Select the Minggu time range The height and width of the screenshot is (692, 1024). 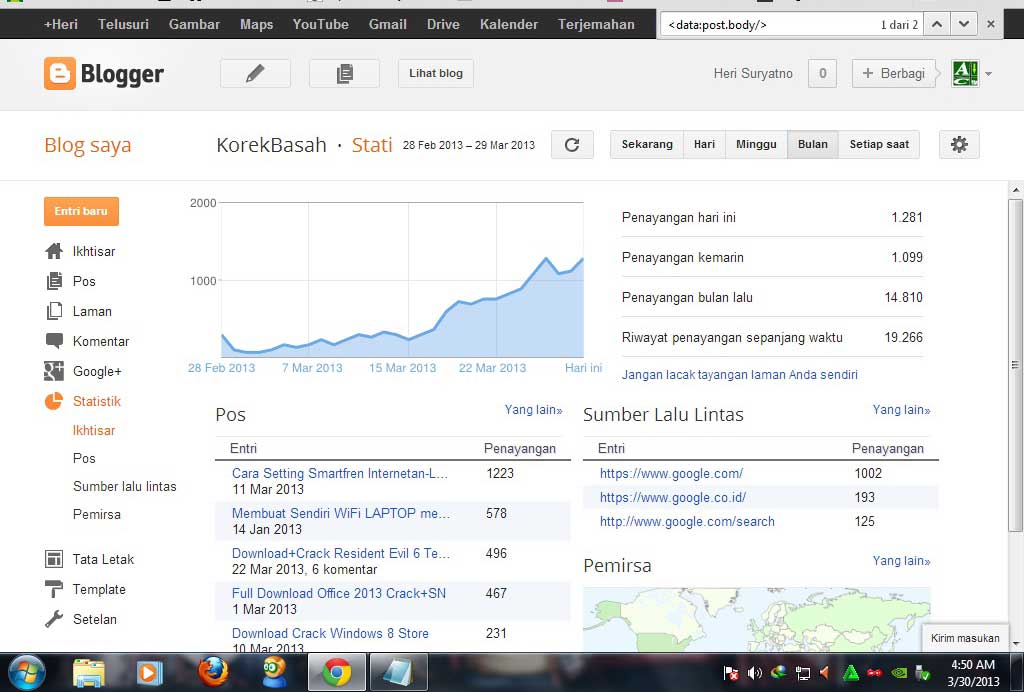[x=756, y=144]
